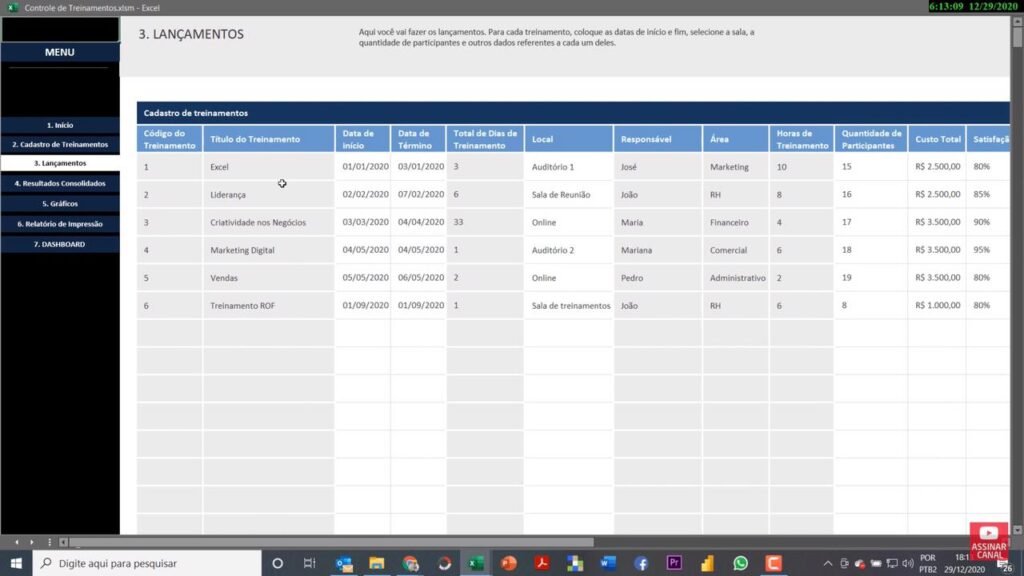Viewport: 1024px width, 576px height.
Task: Open 4. Resultados Consolidados page
Action: click(60, 184)
